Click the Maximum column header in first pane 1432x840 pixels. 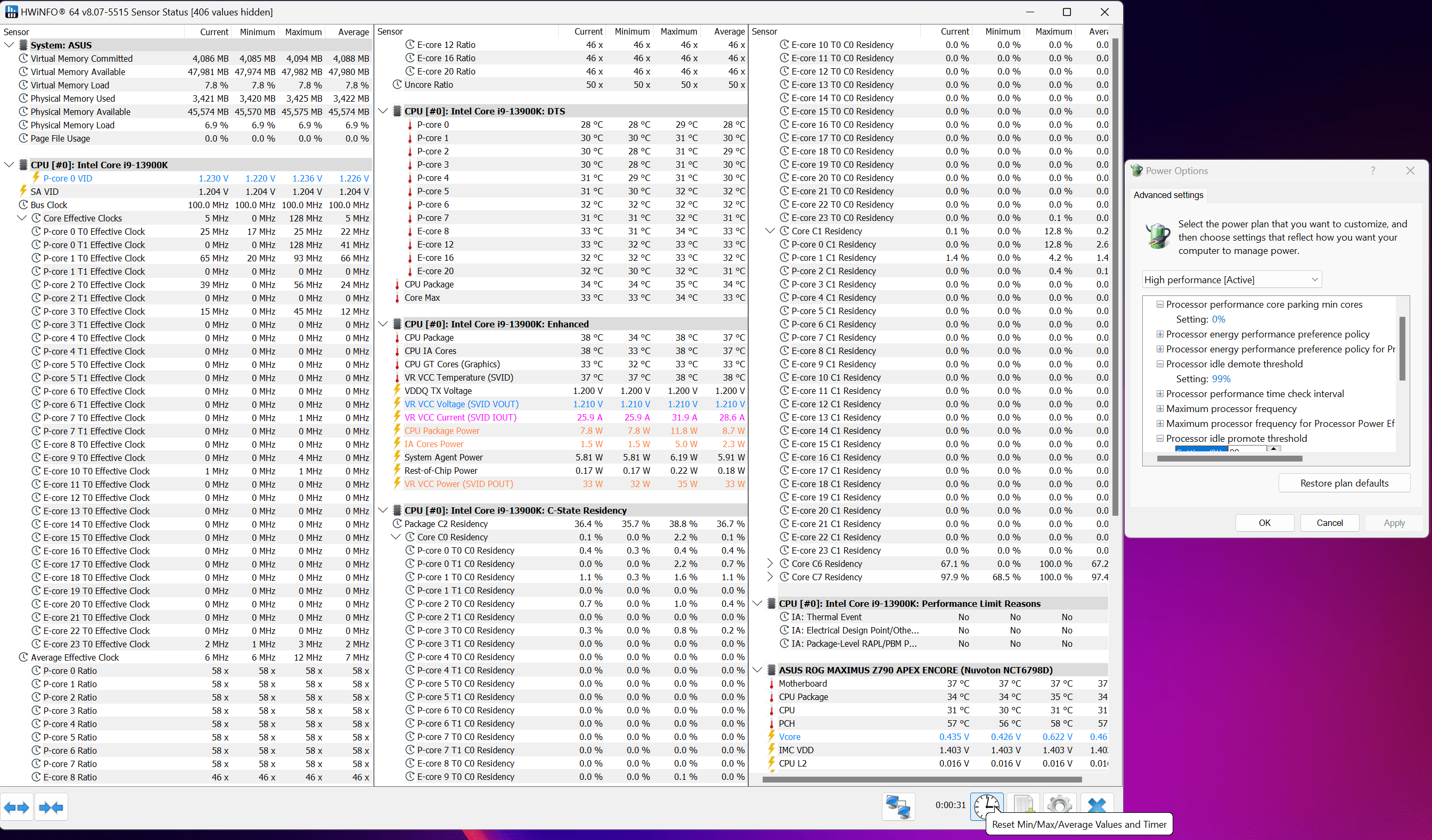click(x=303, y=32)
